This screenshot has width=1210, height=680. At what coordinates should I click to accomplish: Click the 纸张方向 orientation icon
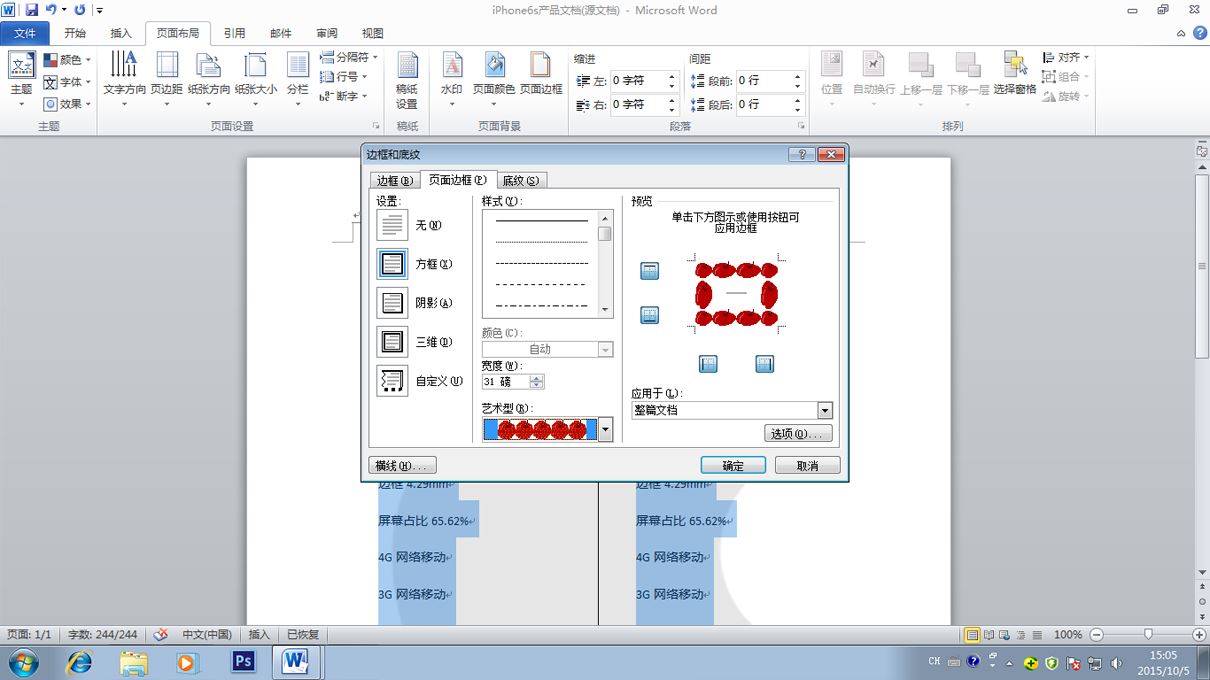pos(209,65)
